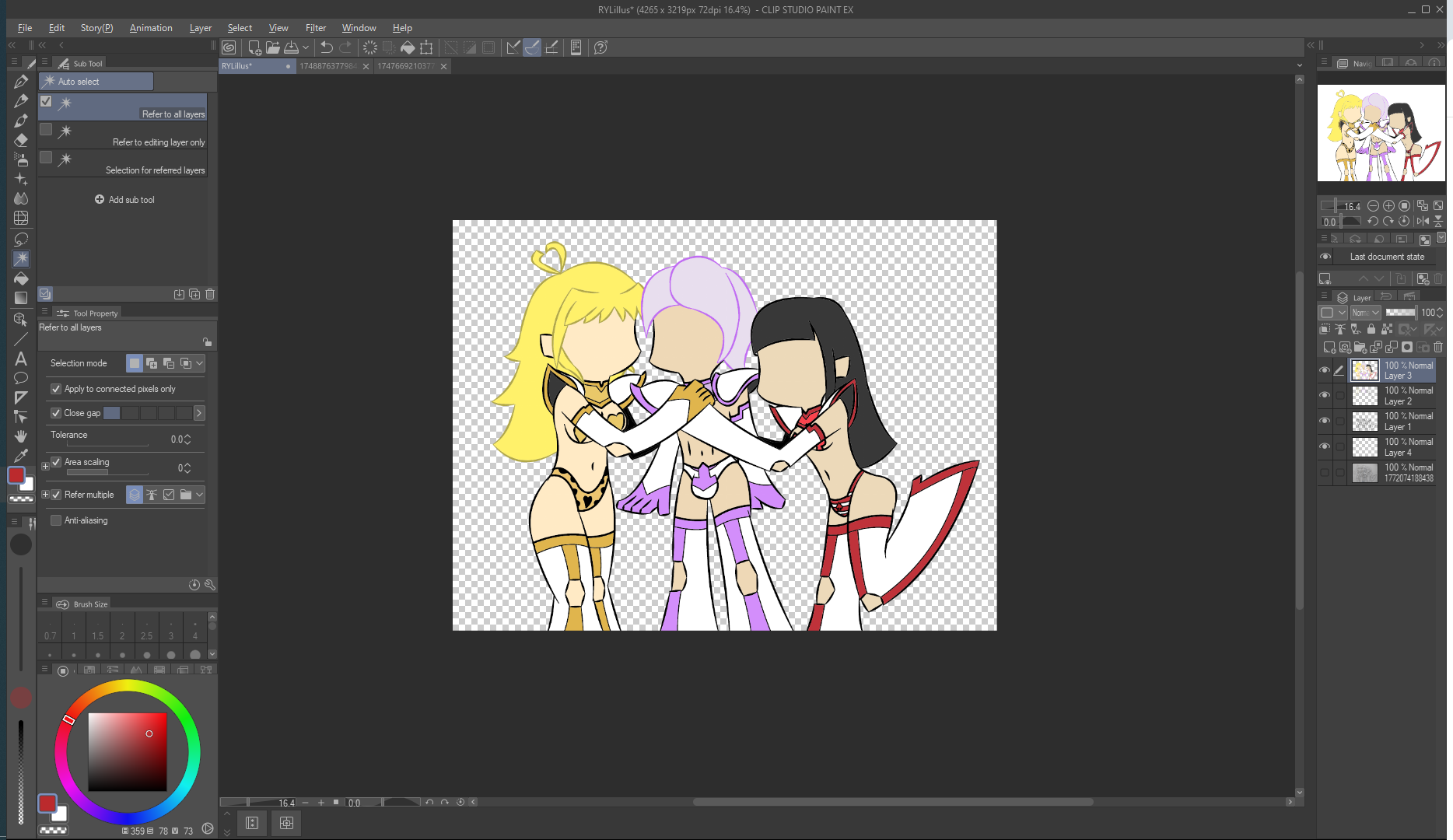Select the Lasso selection tool
The height and width of the screenshot is (840, 1453).
pyautogui.click(x=21, y=239)
